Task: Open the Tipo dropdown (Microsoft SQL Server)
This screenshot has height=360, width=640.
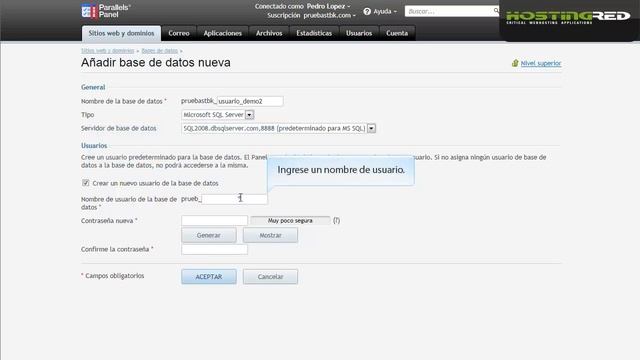Action: (x=249, y=115)
